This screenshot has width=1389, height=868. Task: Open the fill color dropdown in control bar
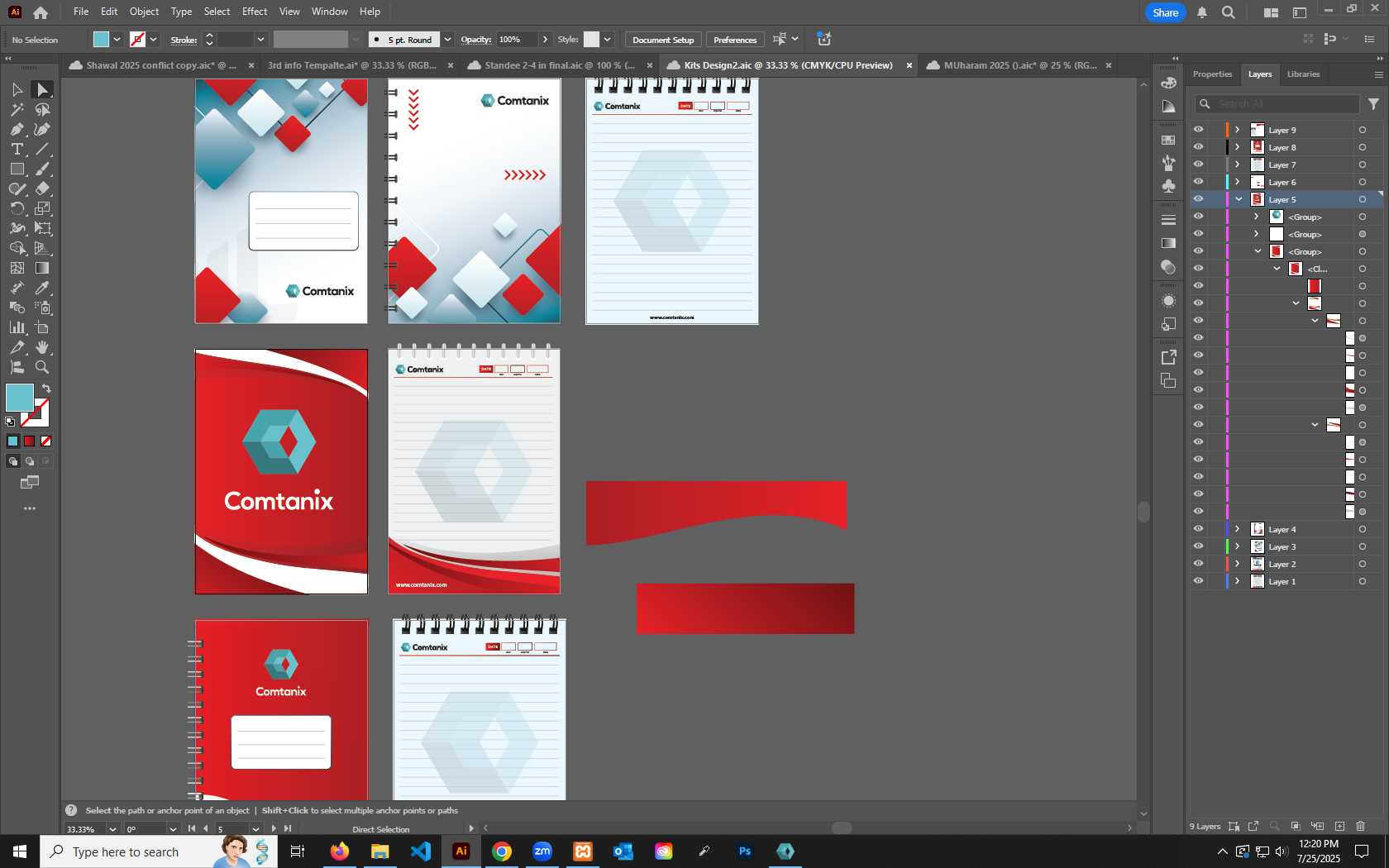(117, 40)
